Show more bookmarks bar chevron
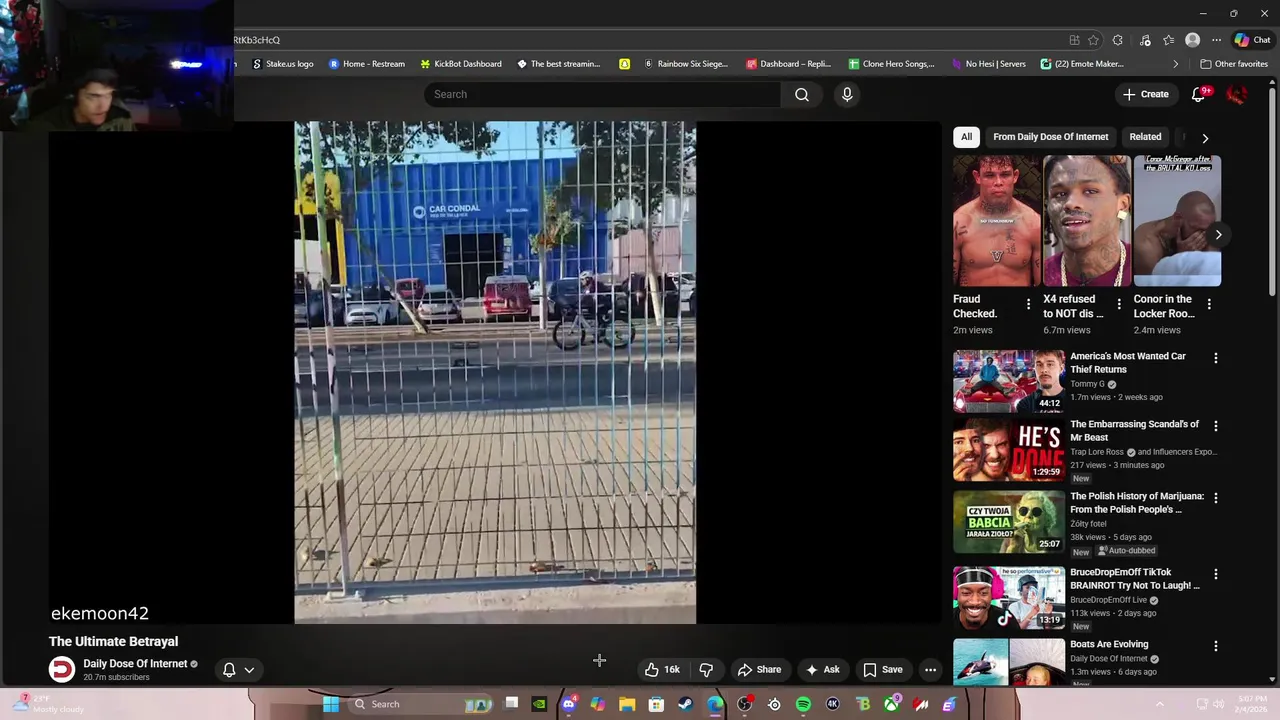 click(x=1175, y=64)
